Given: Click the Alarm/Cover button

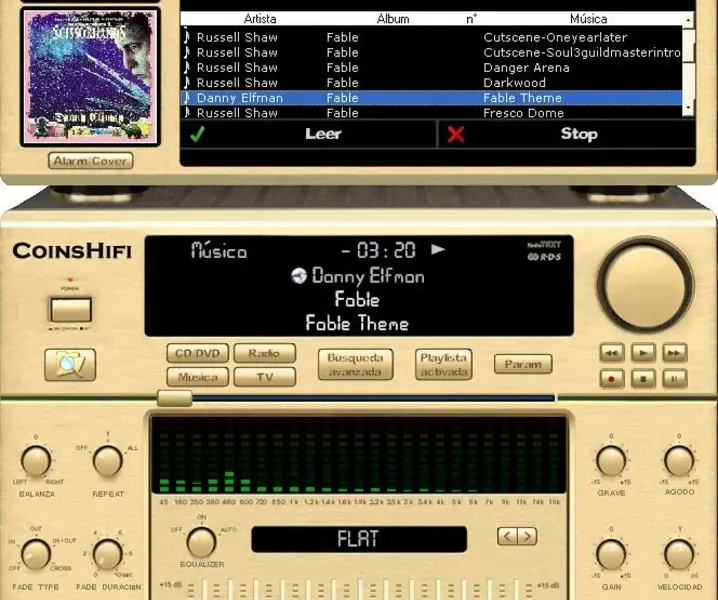Looking at the screenshot, I should (x=91, y=161).
